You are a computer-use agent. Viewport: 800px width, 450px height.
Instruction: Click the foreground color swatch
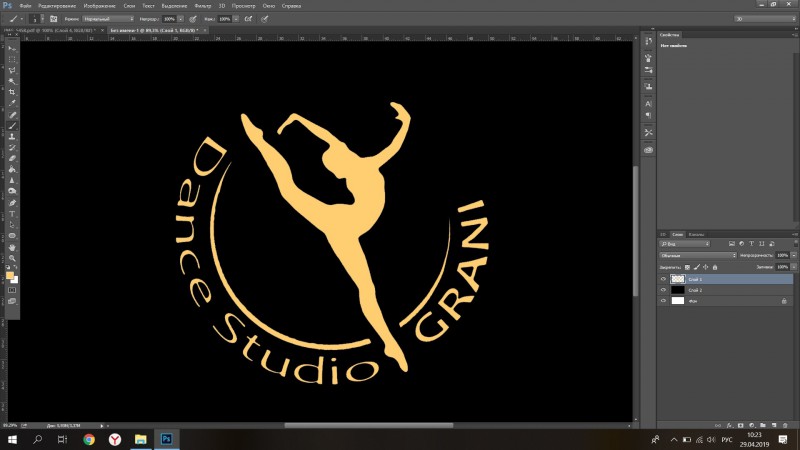(10, 276)
